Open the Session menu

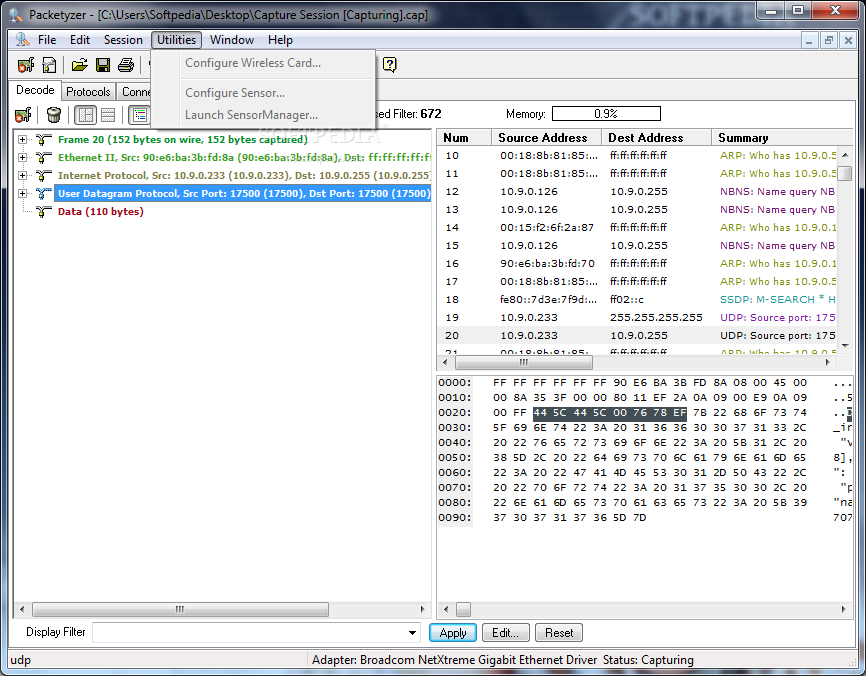123,40
